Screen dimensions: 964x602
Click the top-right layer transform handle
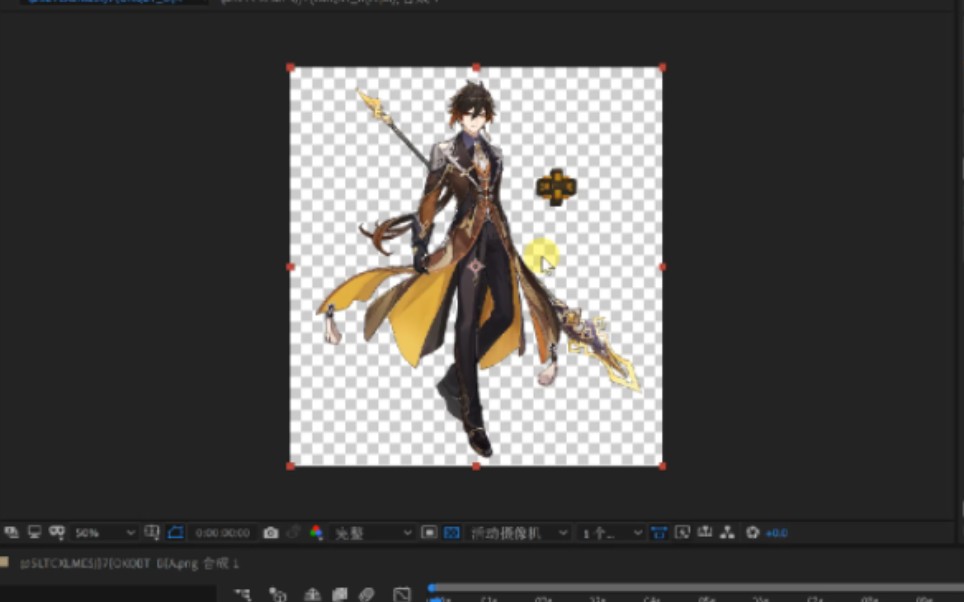pos(662,68)
